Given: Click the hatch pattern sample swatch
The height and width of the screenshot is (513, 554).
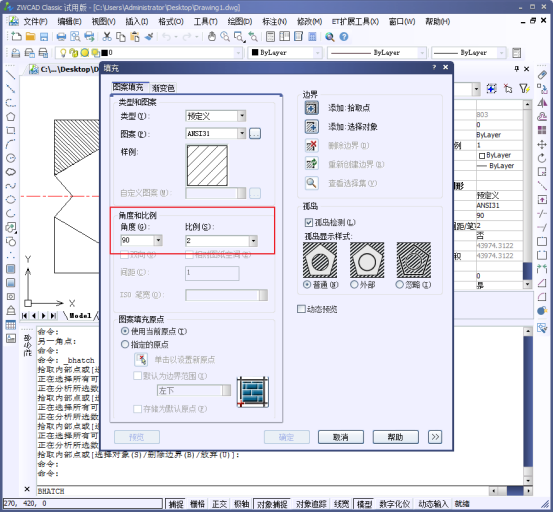Looking at the screenshot, I should tap(207, 165).
